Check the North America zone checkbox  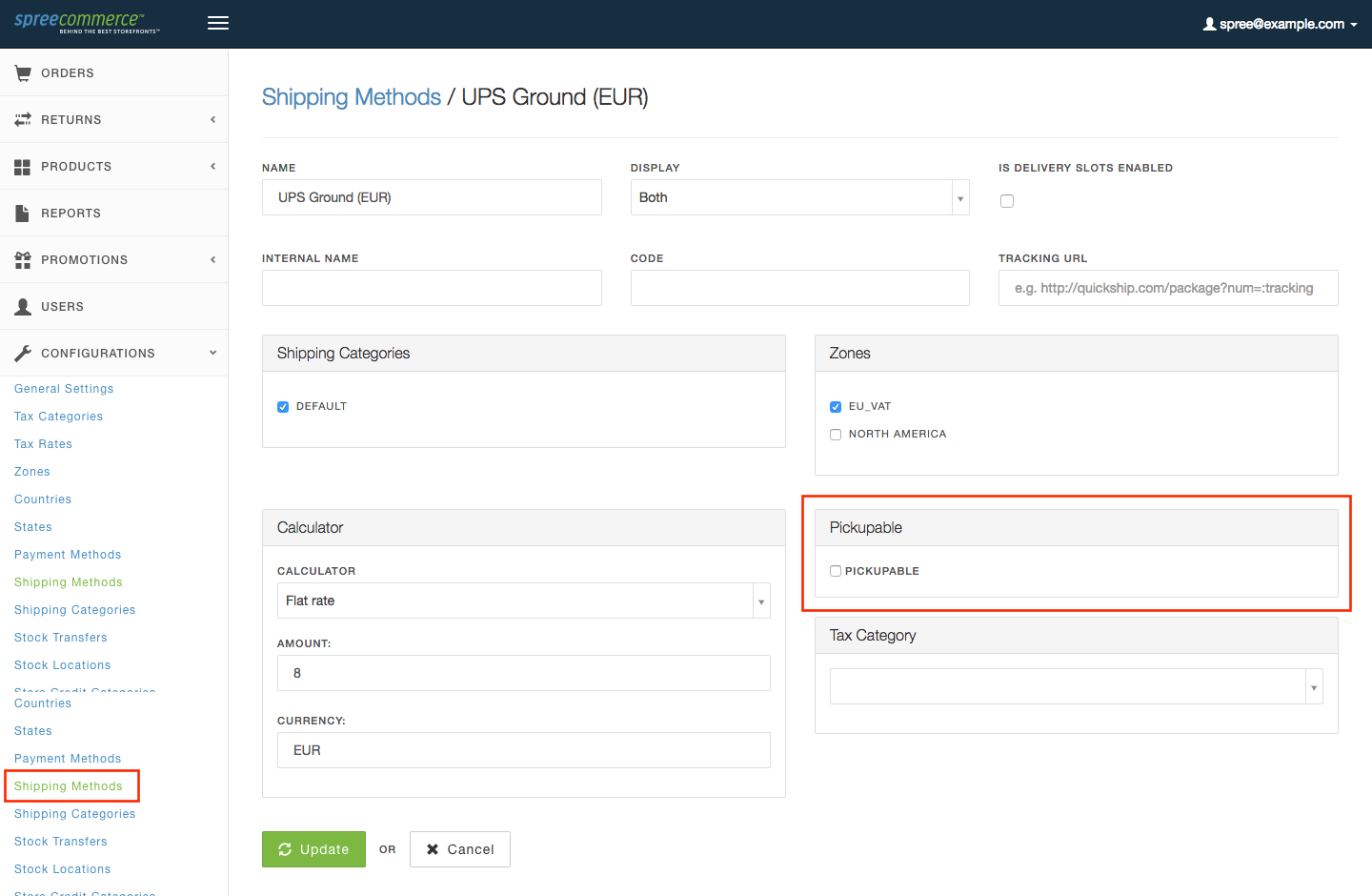[836, 435]
